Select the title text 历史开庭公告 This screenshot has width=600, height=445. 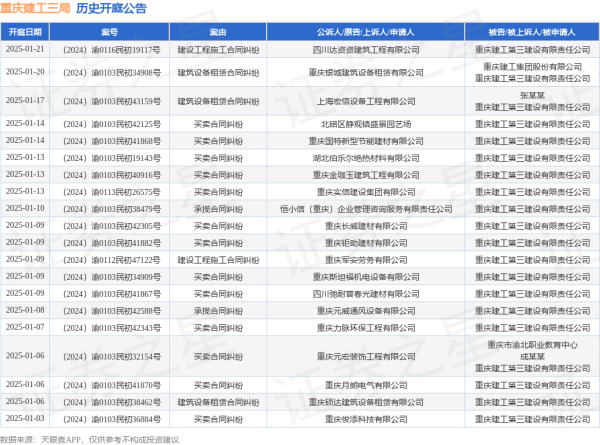(x=111, y=8)
